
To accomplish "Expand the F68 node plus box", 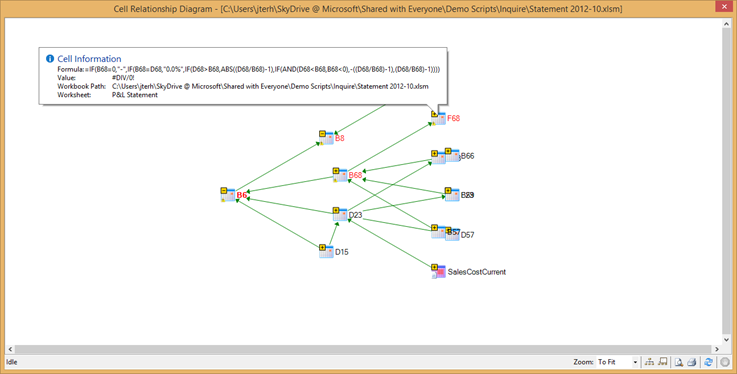I will point(434,114).
